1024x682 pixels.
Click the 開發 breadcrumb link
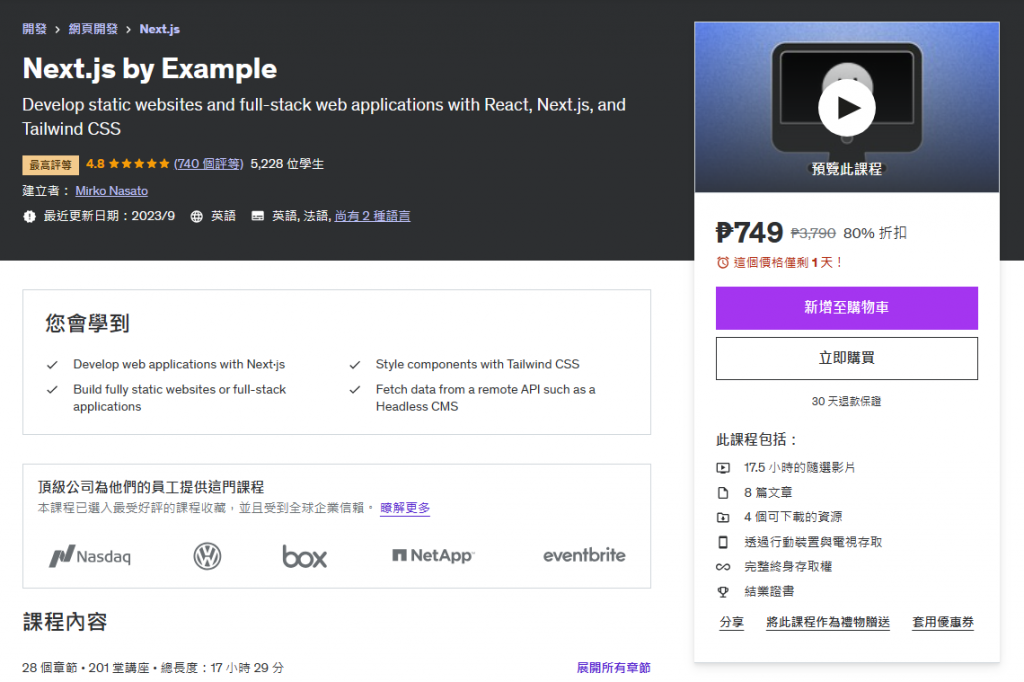click(x=35, y=29)
